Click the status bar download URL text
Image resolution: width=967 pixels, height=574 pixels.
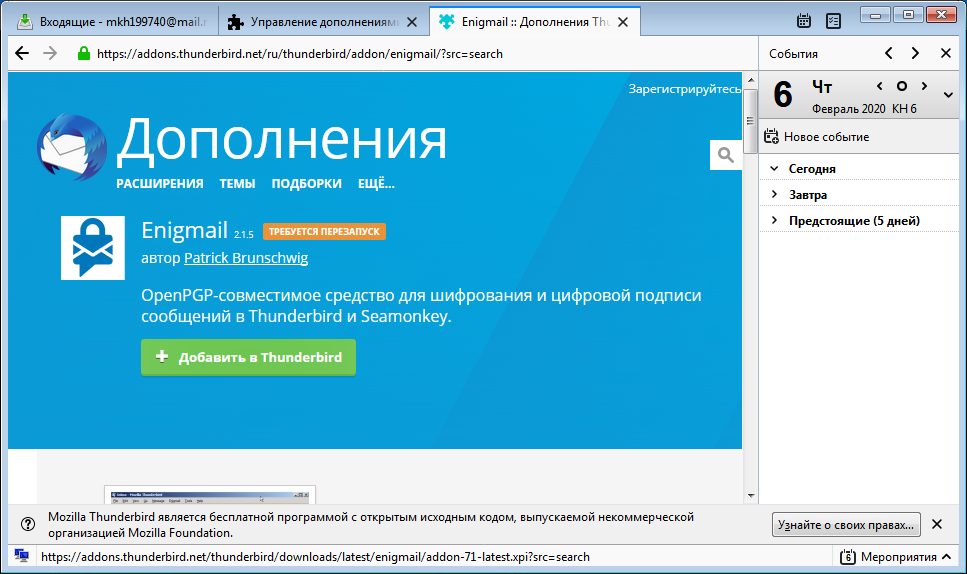tap(315, 557)
